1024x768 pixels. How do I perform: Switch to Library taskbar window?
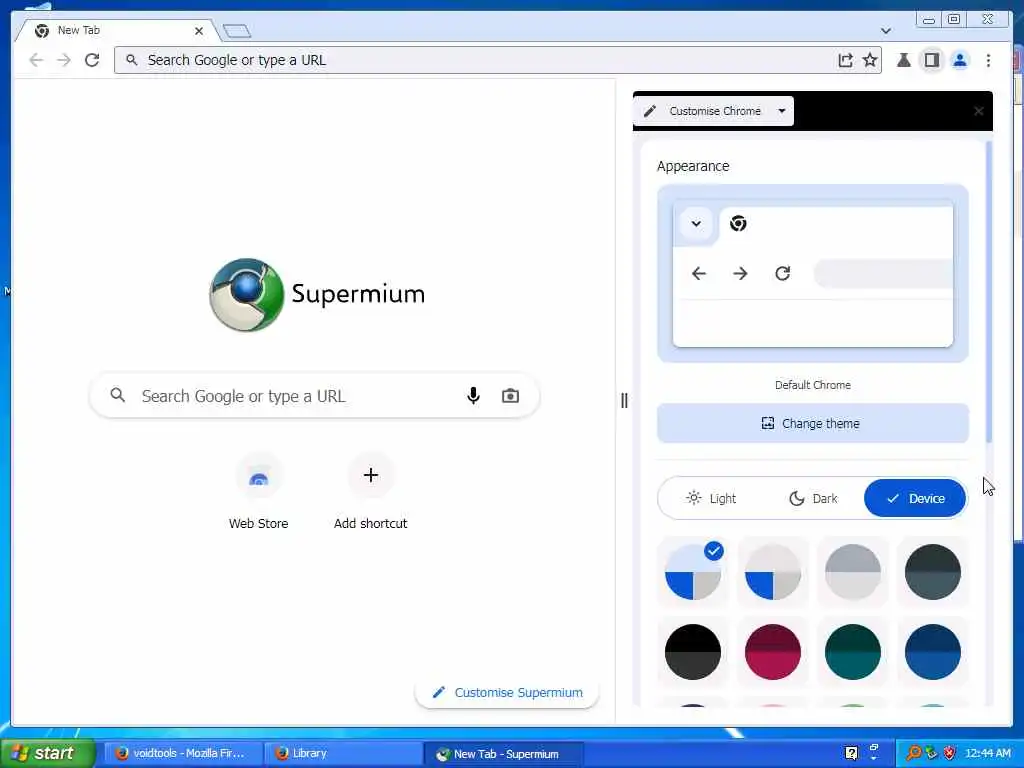(x=343, y=753)
